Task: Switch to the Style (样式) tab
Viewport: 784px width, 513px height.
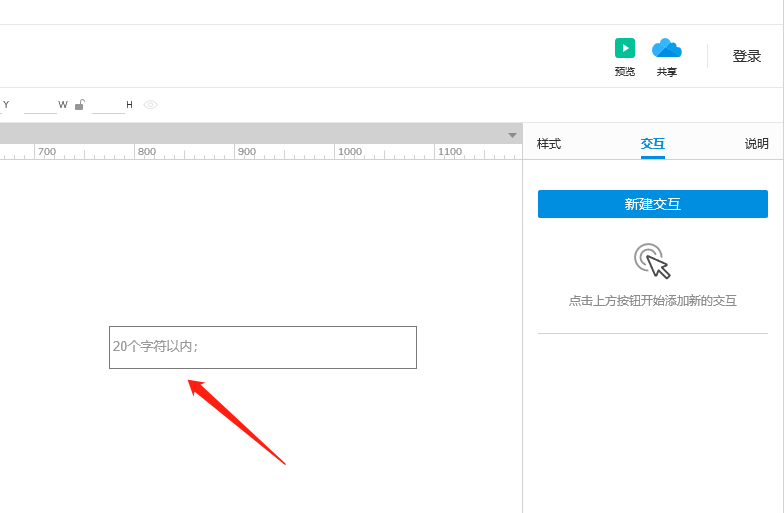Action: (548, 144)
